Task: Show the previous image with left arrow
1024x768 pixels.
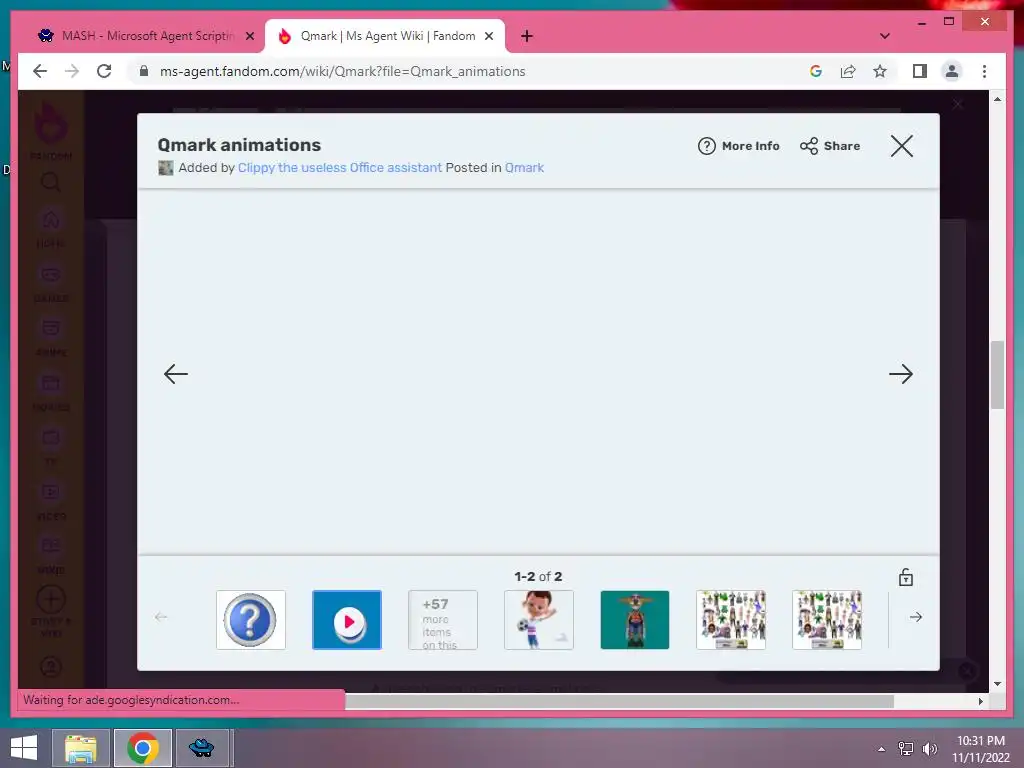Action: [x=176, y=374]
